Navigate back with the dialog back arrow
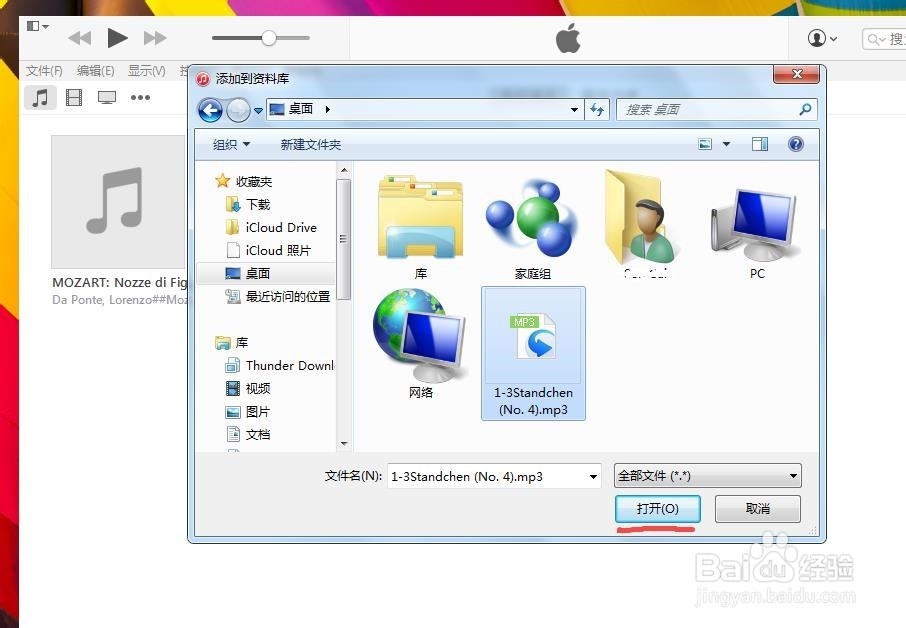The image size is (906, 628). point(210,111)
